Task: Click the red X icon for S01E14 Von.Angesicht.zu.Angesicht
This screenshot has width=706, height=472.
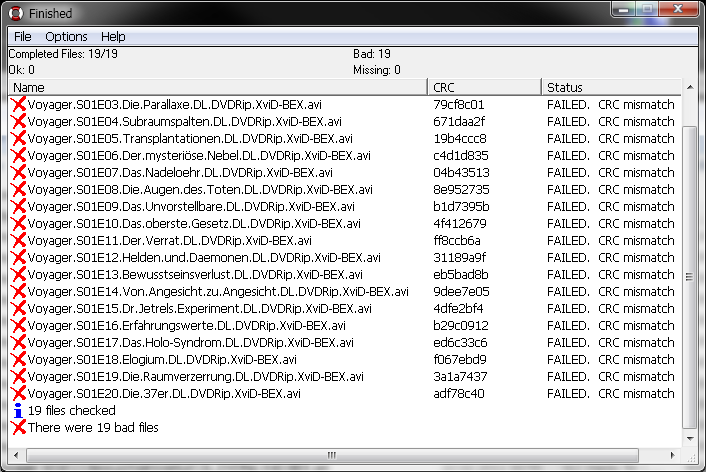Action: coord(18,292)
